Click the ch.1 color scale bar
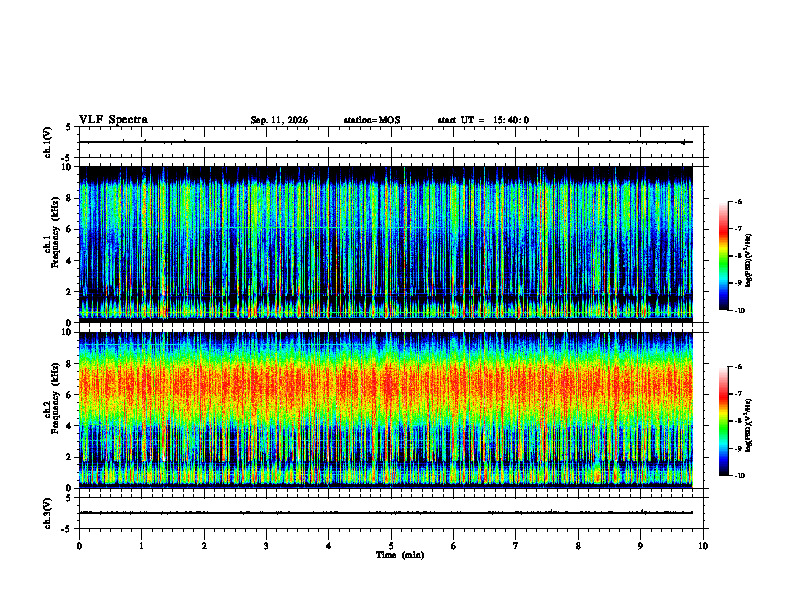 [x=723, y=256]
